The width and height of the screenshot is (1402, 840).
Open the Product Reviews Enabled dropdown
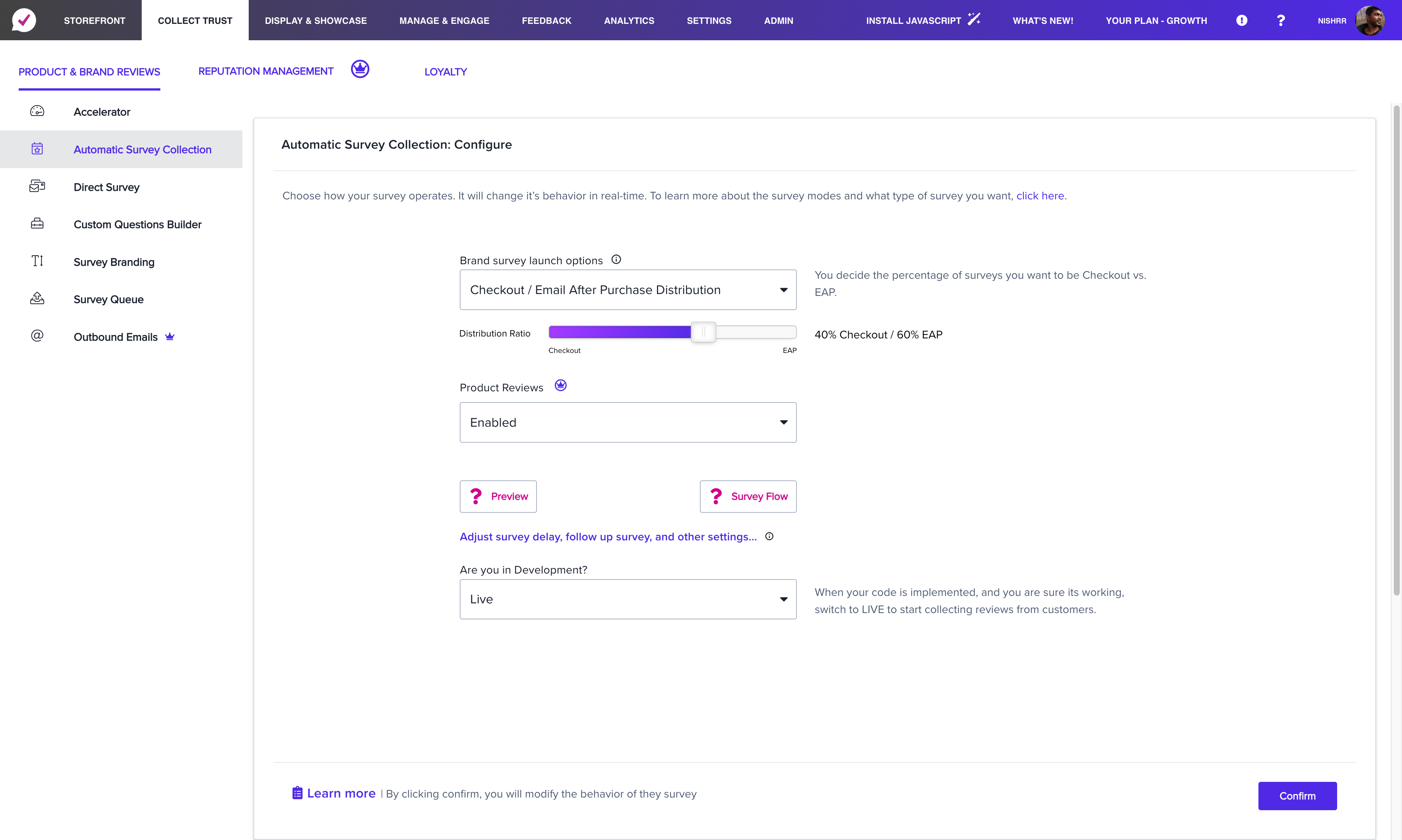pos(628,422)
